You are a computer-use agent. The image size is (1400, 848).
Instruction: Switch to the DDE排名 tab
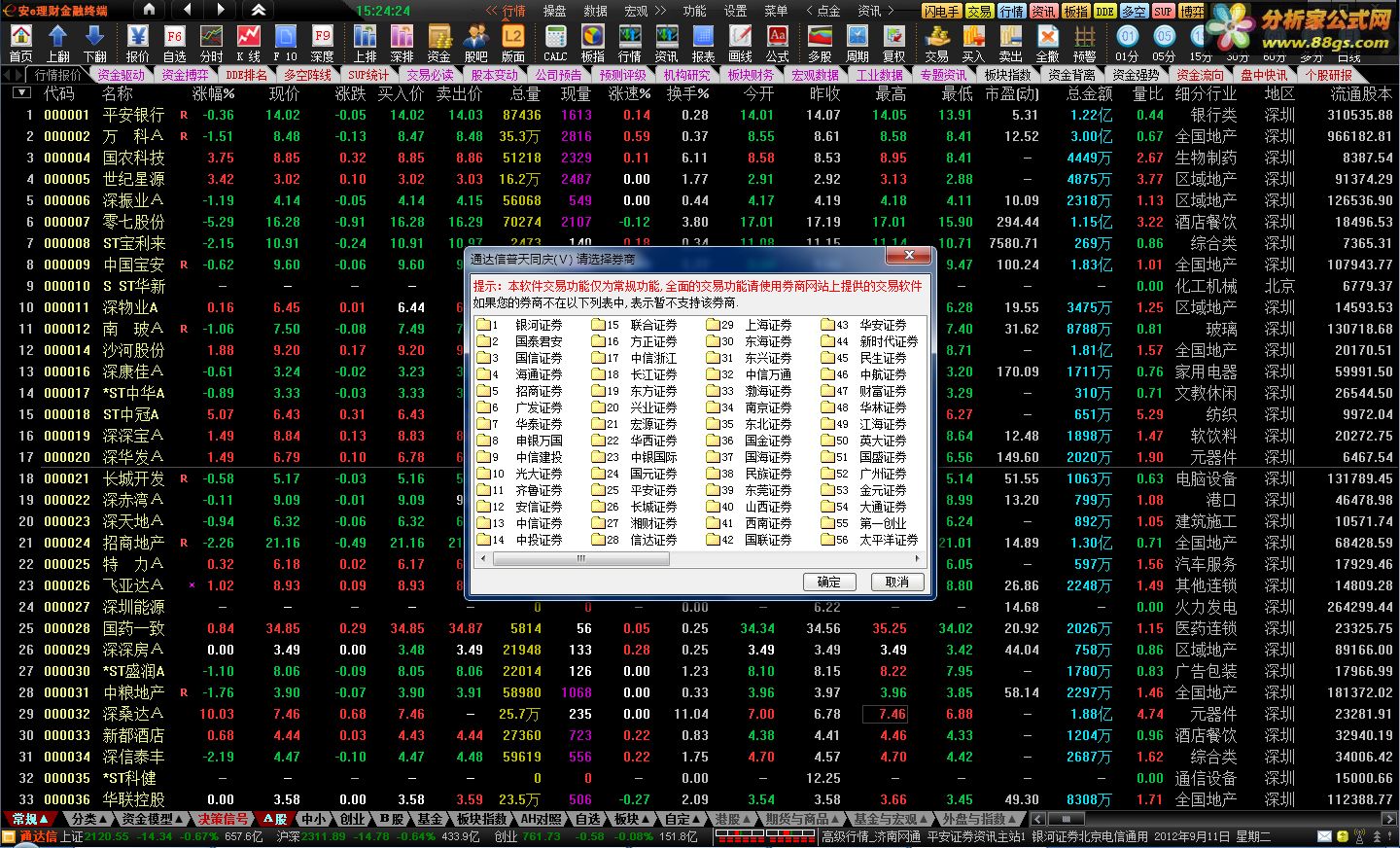(x=246, y=75)
